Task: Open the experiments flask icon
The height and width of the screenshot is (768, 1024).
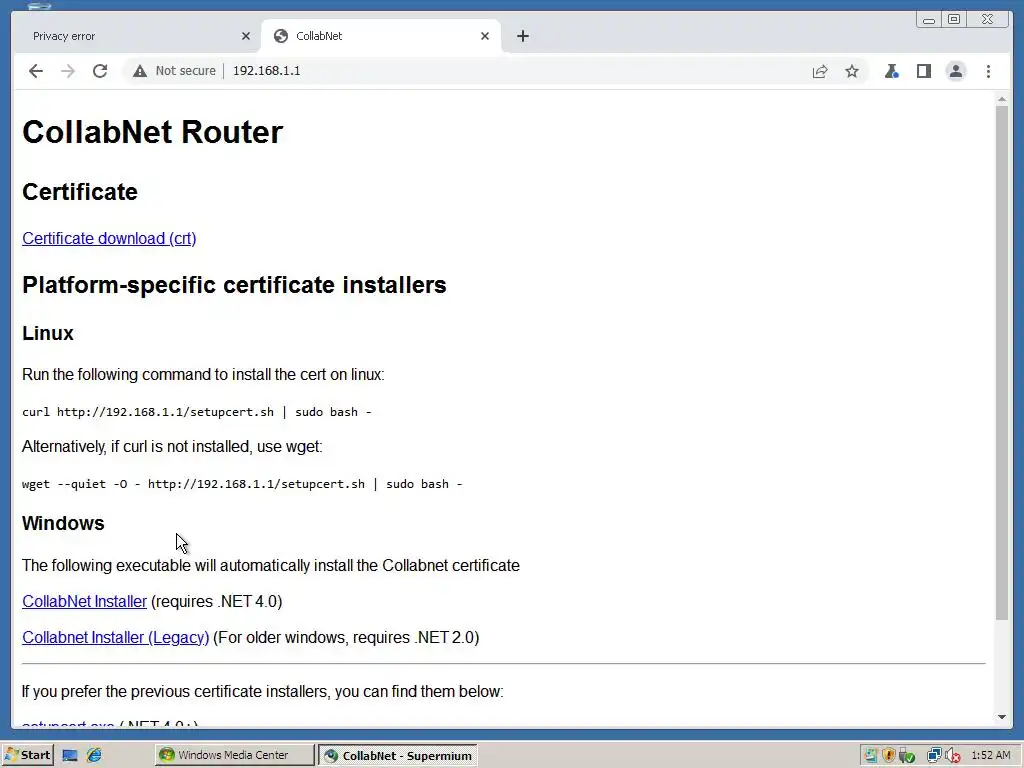Action: [x=891, y=71]
